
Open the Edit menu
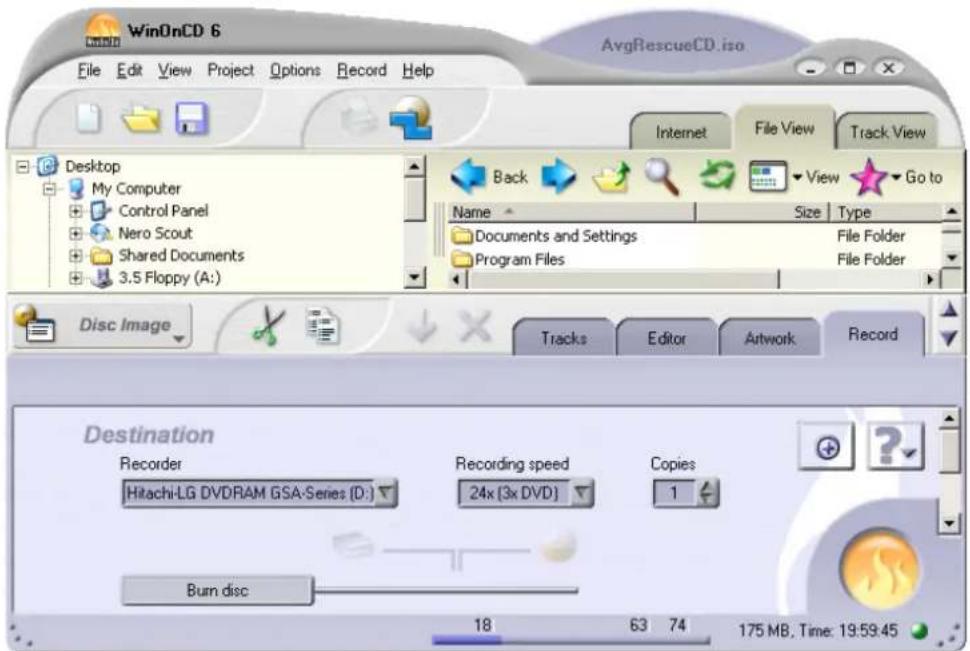[129, 71]
